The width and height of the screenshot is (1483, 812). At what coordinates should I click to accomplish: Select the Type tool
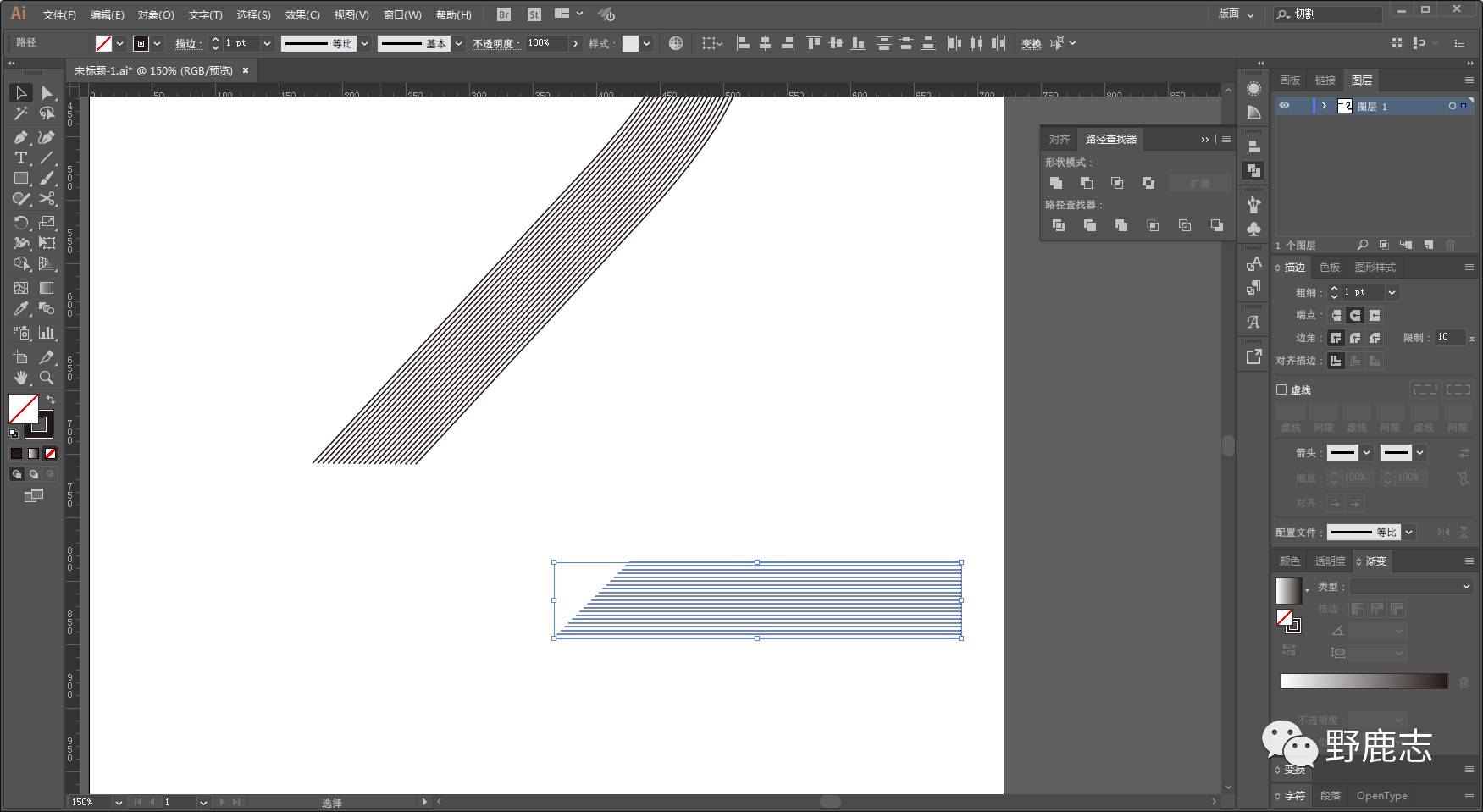[x=20, y=158]
